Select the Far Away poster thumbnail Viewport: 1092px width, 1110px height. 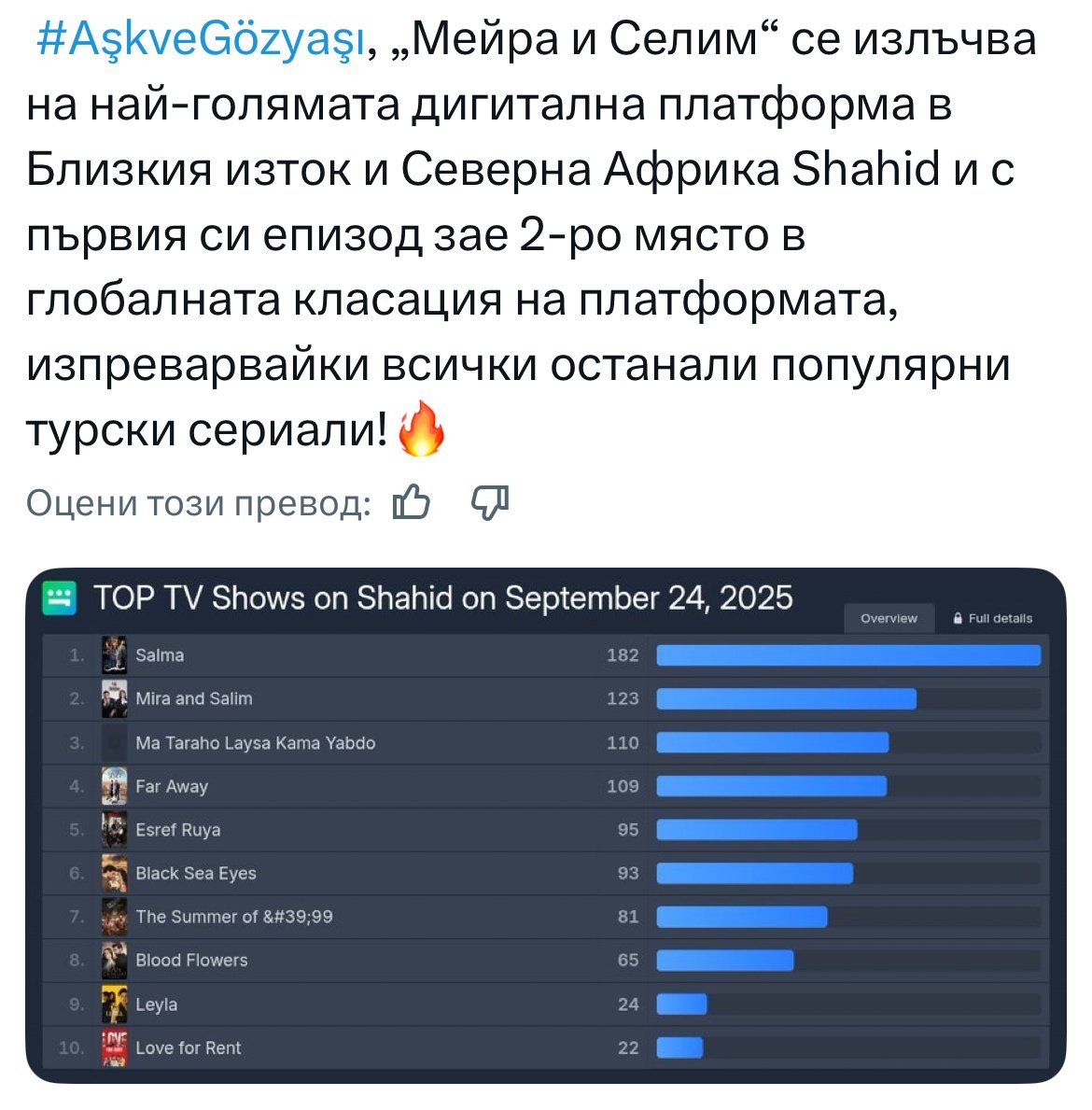(114, 786)
